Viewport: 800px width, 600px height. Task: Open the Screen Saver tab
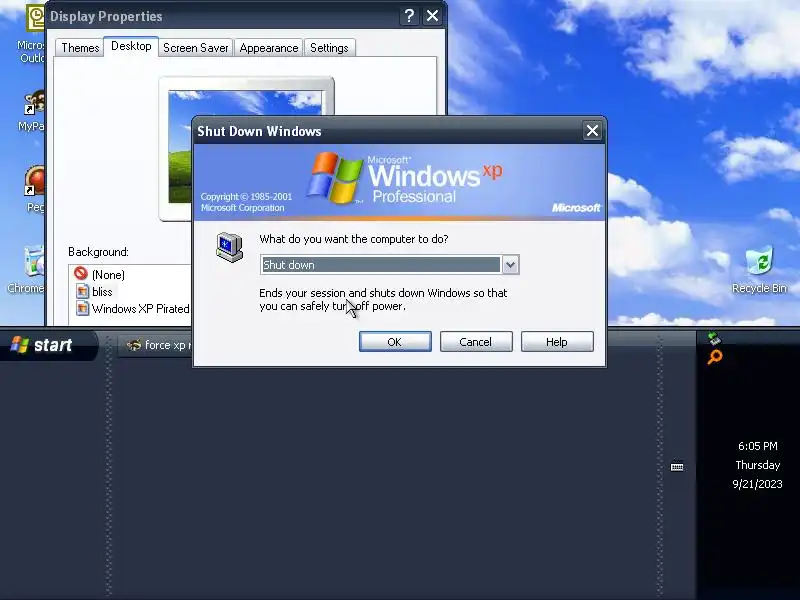pos(195,48)
